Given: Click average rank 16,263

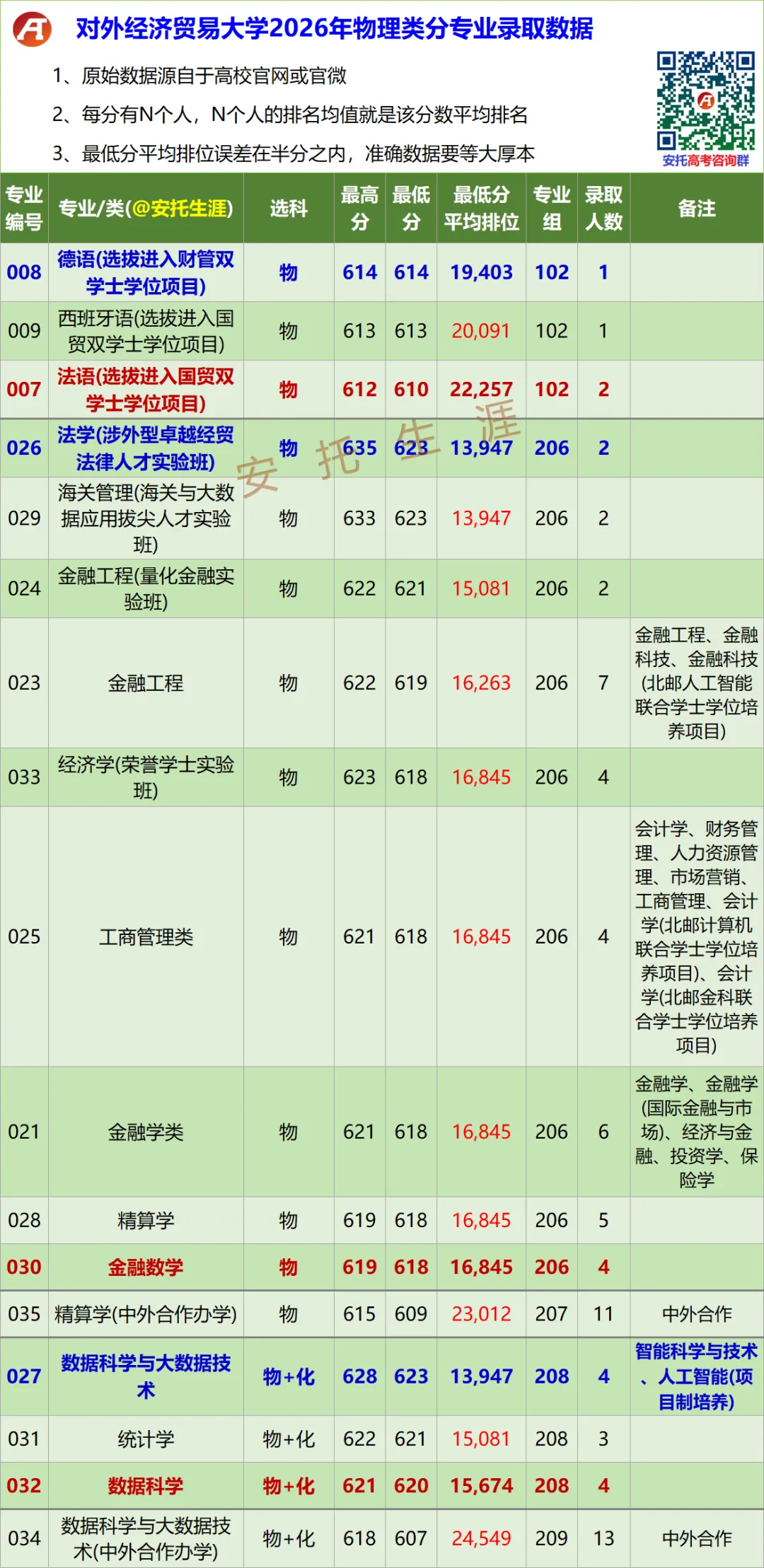Looking at the screenshot, I should coord(481,683).
